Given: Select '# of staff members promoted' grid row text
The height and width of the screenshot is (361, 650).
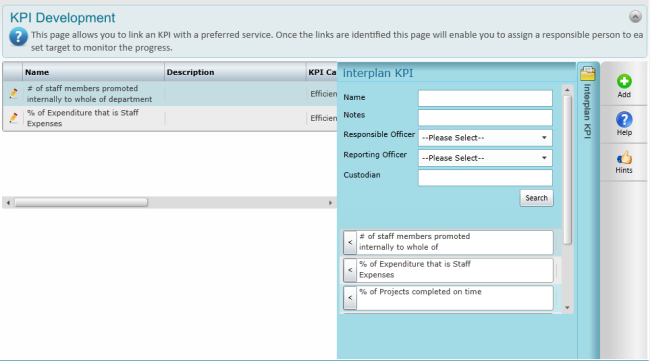Looking at the screenshot, I should point(89,94).
